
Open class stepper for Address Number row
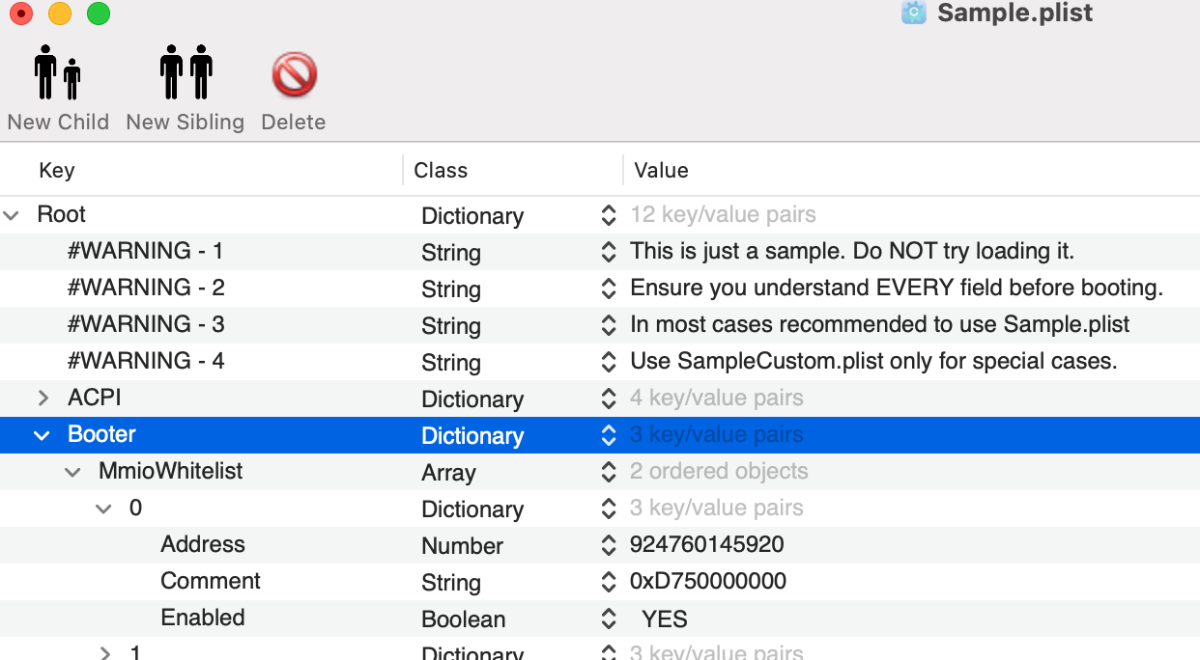coord(607,545)
